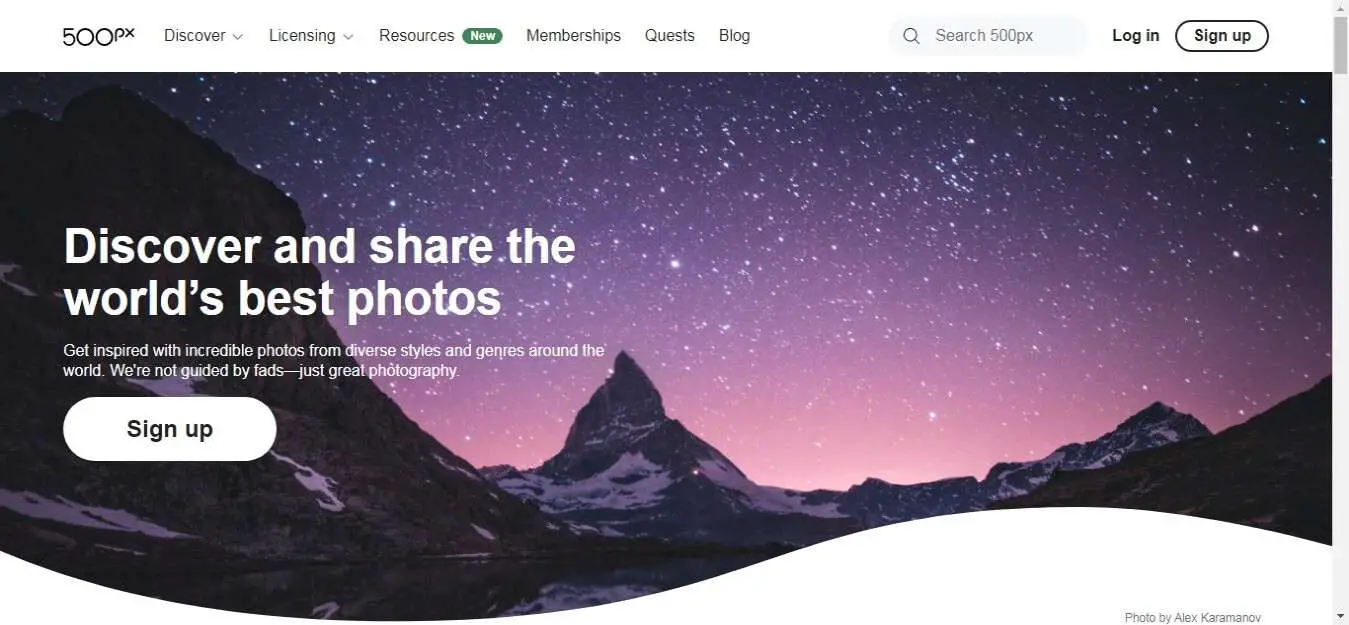This screenshot has width=1349, height=625.
Task: Visit the Blog link
Action: (x=734, y=35)
